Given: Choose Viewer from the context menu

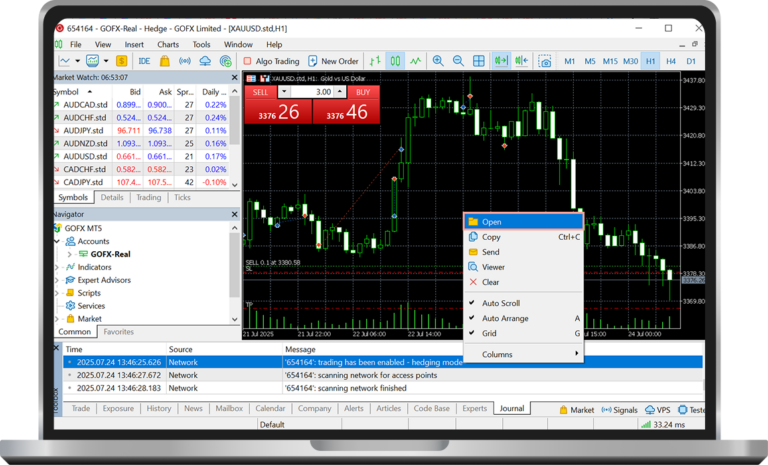Looking at the screenshot, I should 523,267.
